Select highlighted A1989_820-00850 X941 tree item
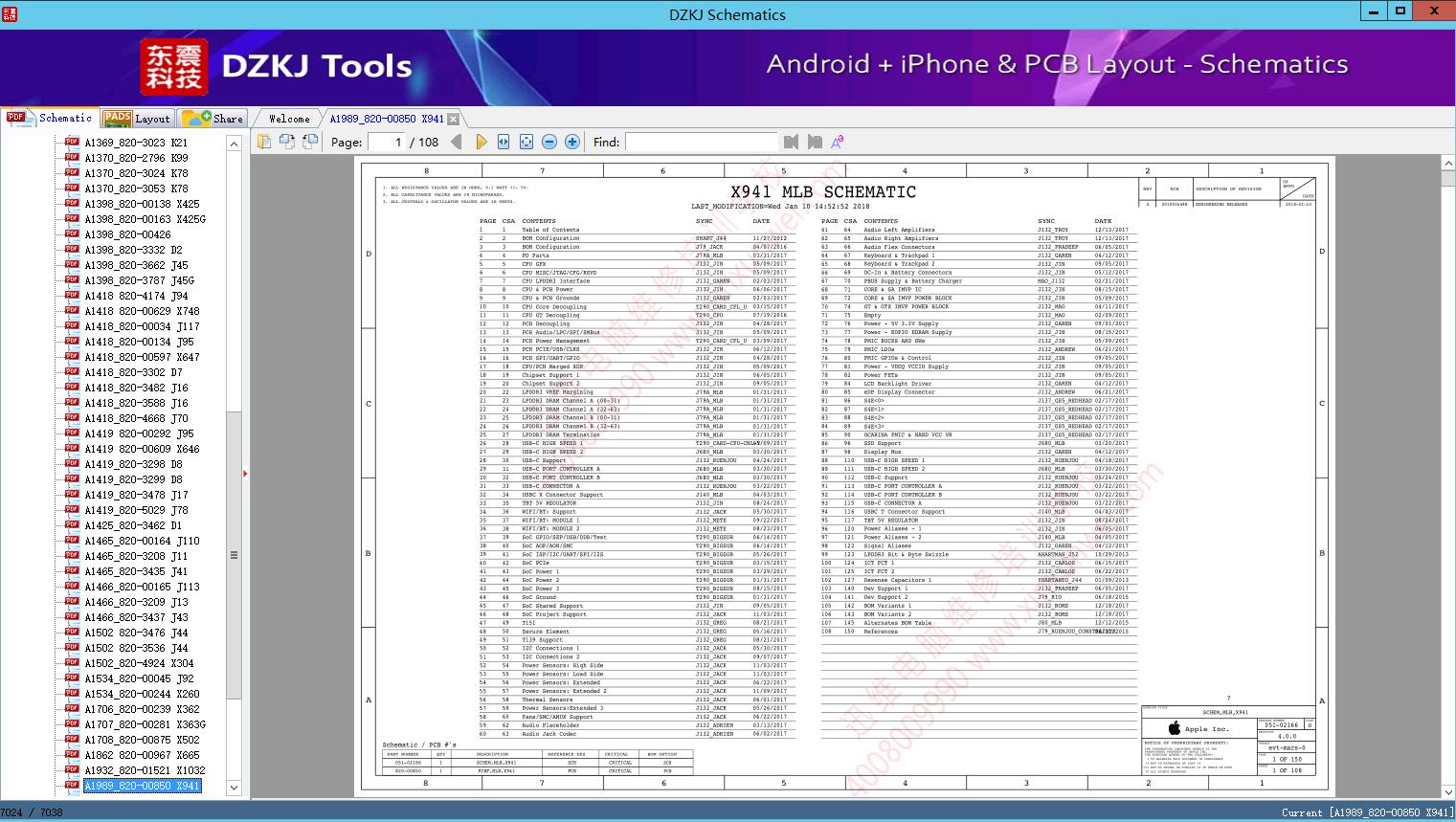Image resolution: width=1456 pixels, height=822 pixels. [x=142, y=786]
